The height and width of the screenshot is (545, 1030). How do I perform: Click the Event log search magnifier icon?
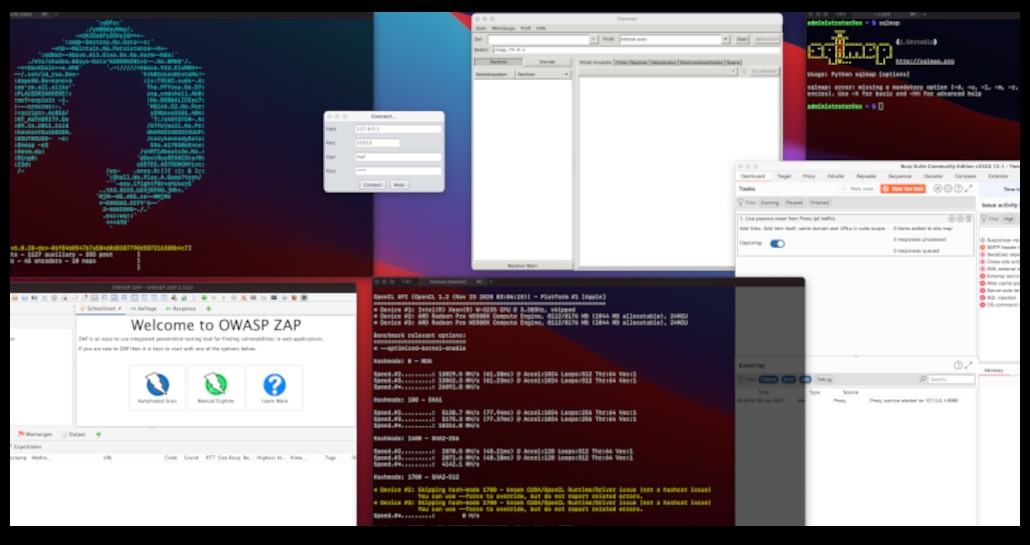tap(925, 379)
